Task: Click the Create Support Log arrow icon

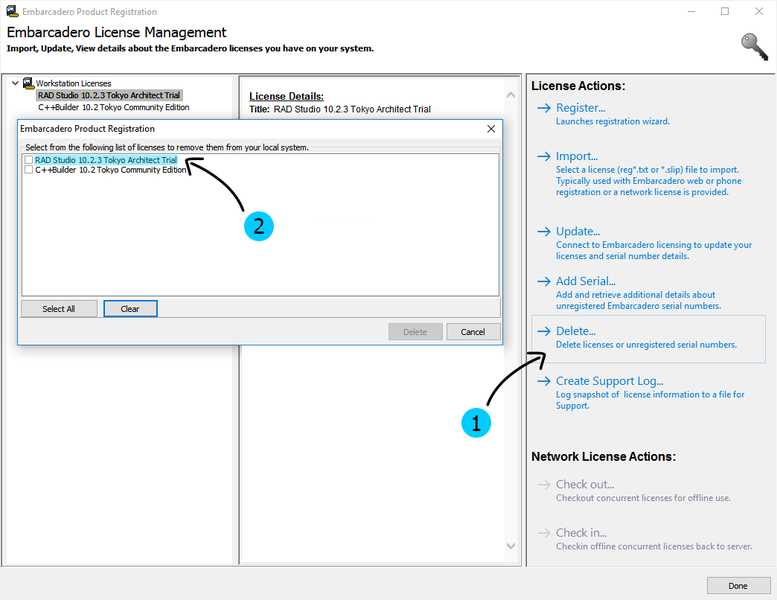Action: pos(544,381)
